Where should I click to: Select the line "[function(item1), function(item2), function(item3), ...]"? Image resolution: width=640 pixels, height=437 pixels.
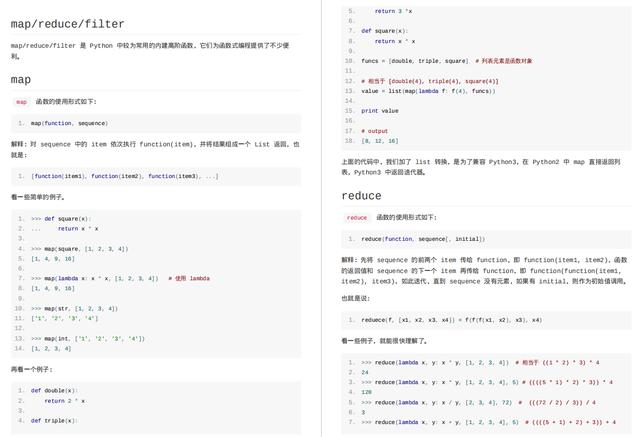tap(124, 176)
